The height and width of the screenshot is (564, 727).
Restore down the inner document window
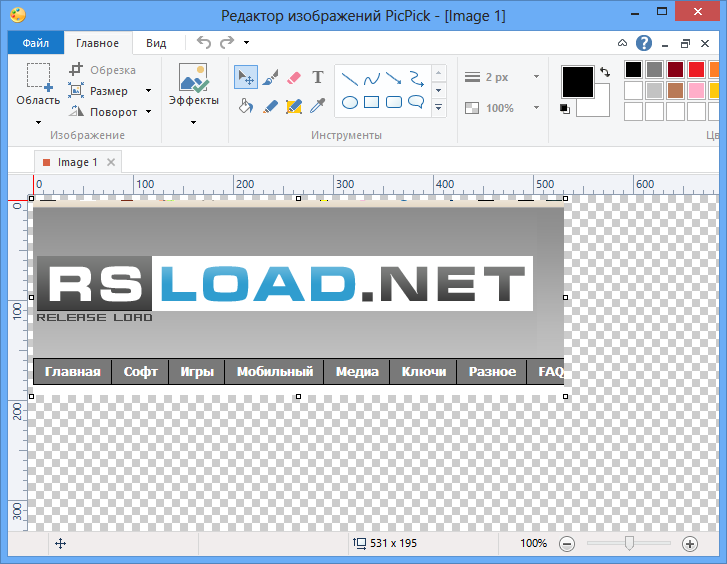tap(685, 44)
